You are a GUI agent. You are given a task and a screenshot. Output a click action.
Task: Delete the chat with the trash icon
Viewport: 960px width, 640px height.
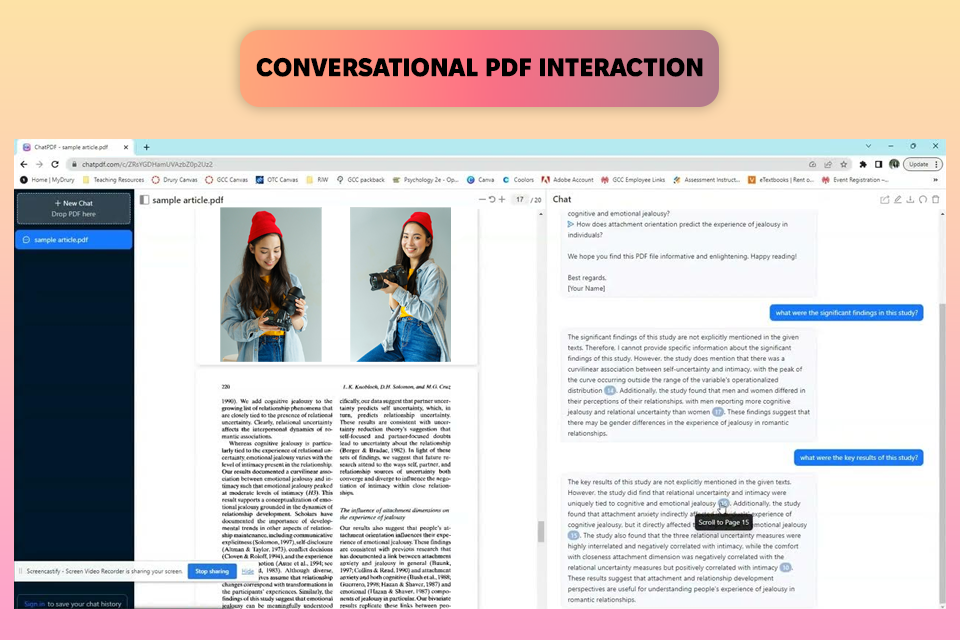[x=936, y=200]
